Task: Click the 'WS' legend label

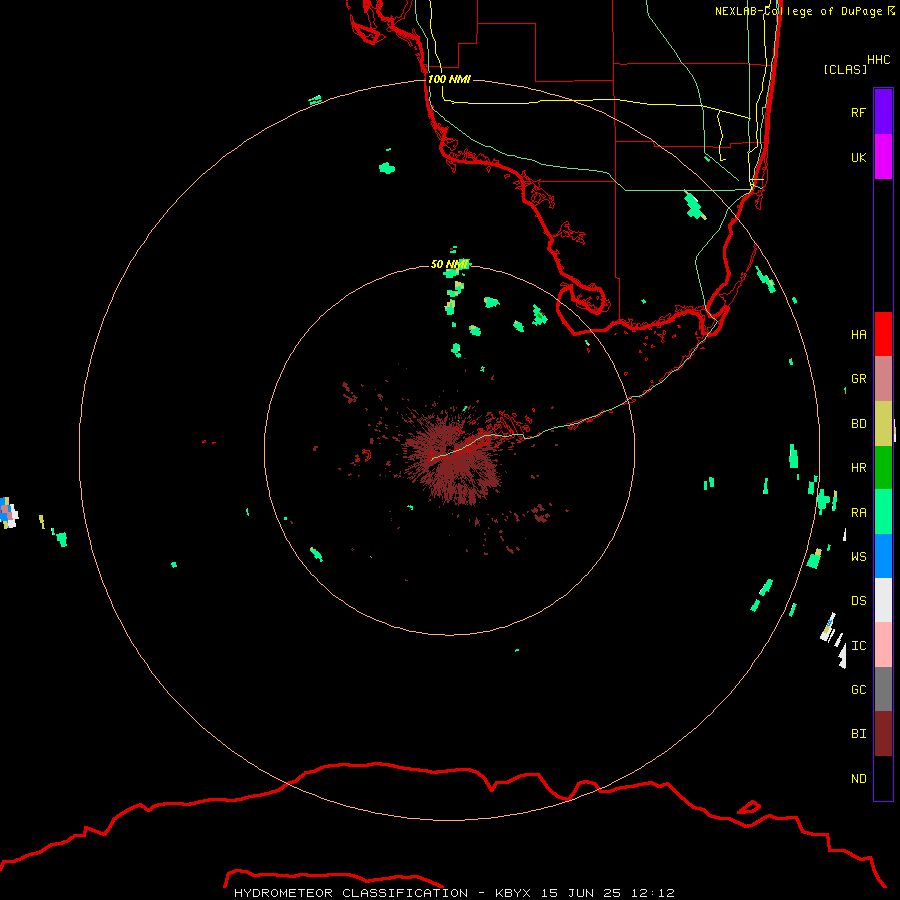Action: point(858,556)
